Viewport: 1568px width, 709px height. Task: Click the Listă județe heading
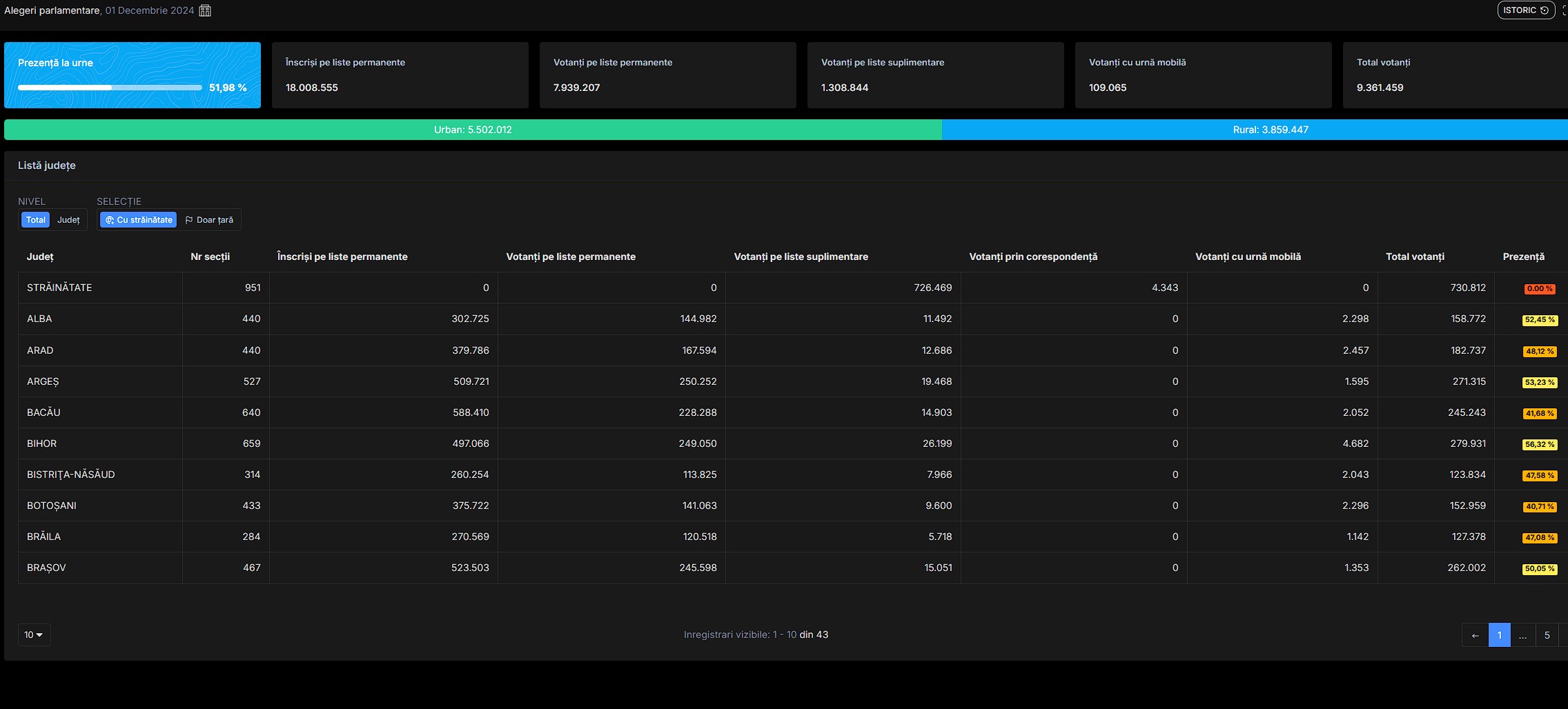click(x=47, y=166)
